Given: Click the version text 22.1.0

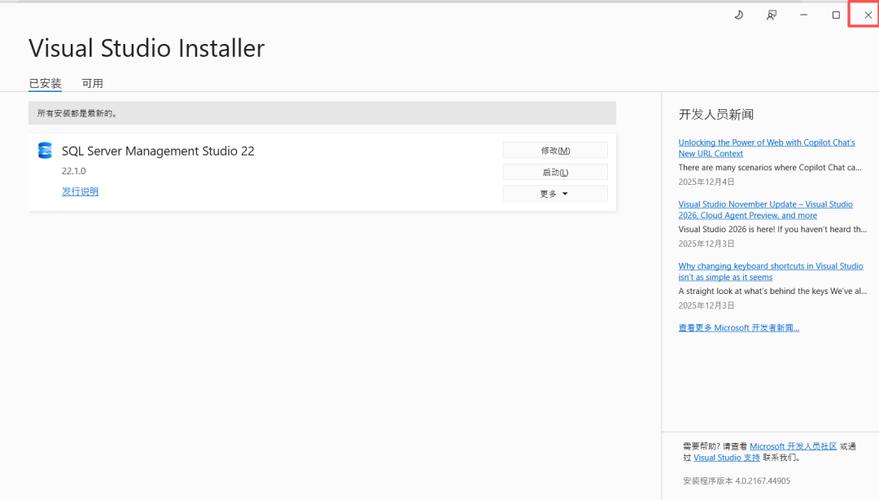Looking at the screenshot, I should (74, 171).
